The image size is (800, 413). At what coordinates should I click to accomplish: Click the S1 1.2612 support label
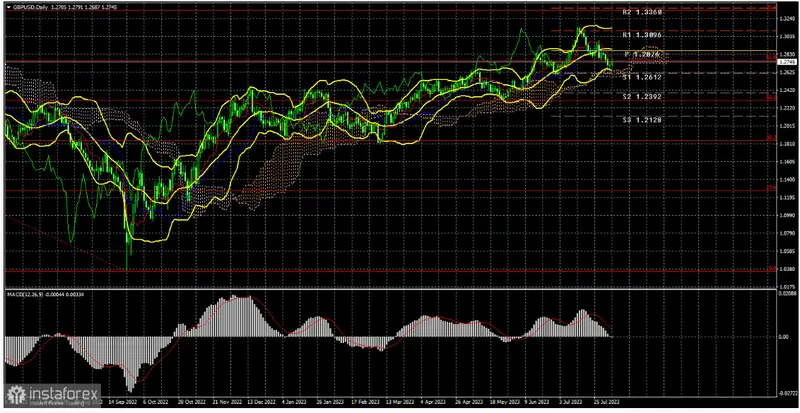[642, 77]
